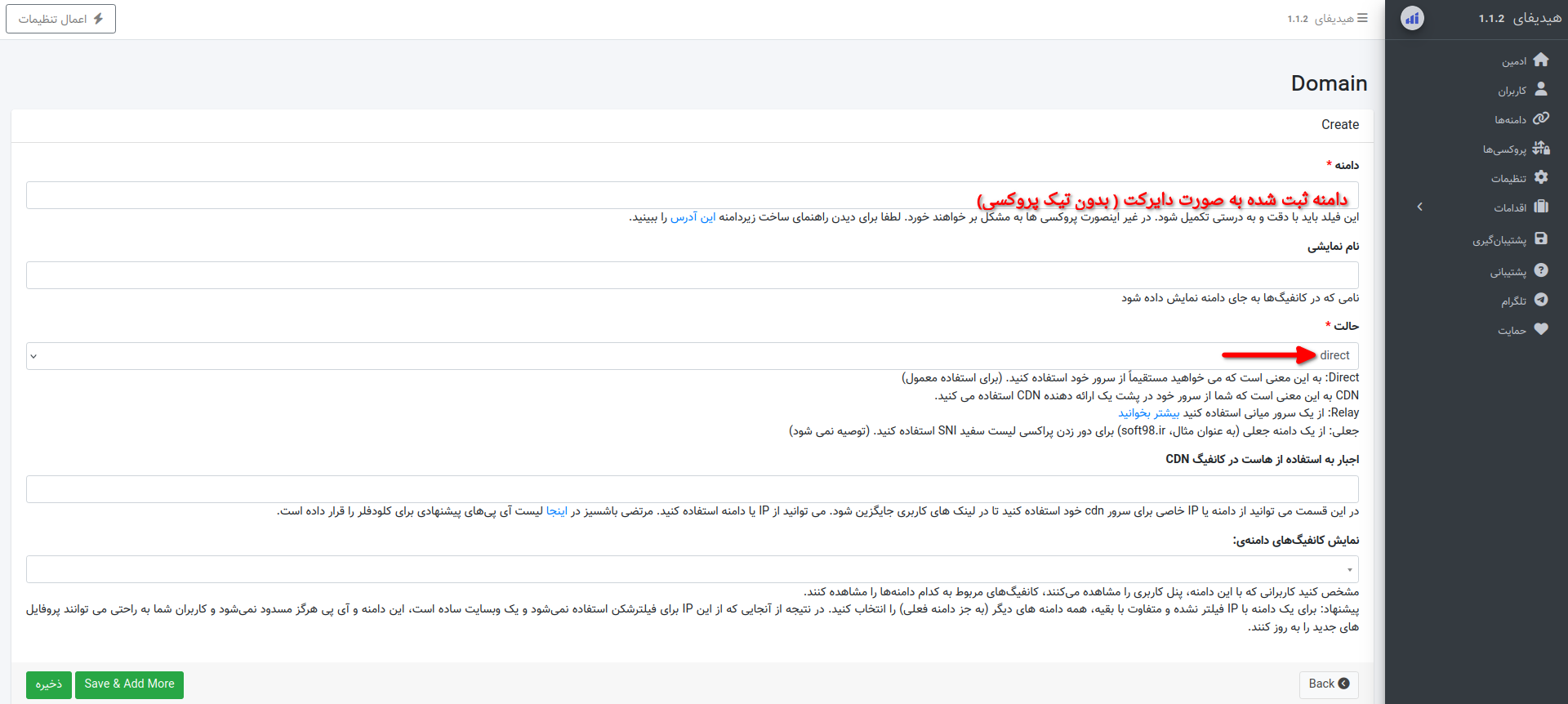Click the Domain page heading
The height and width of the screenshot is (704, 1568).
tap(1329, 83)
